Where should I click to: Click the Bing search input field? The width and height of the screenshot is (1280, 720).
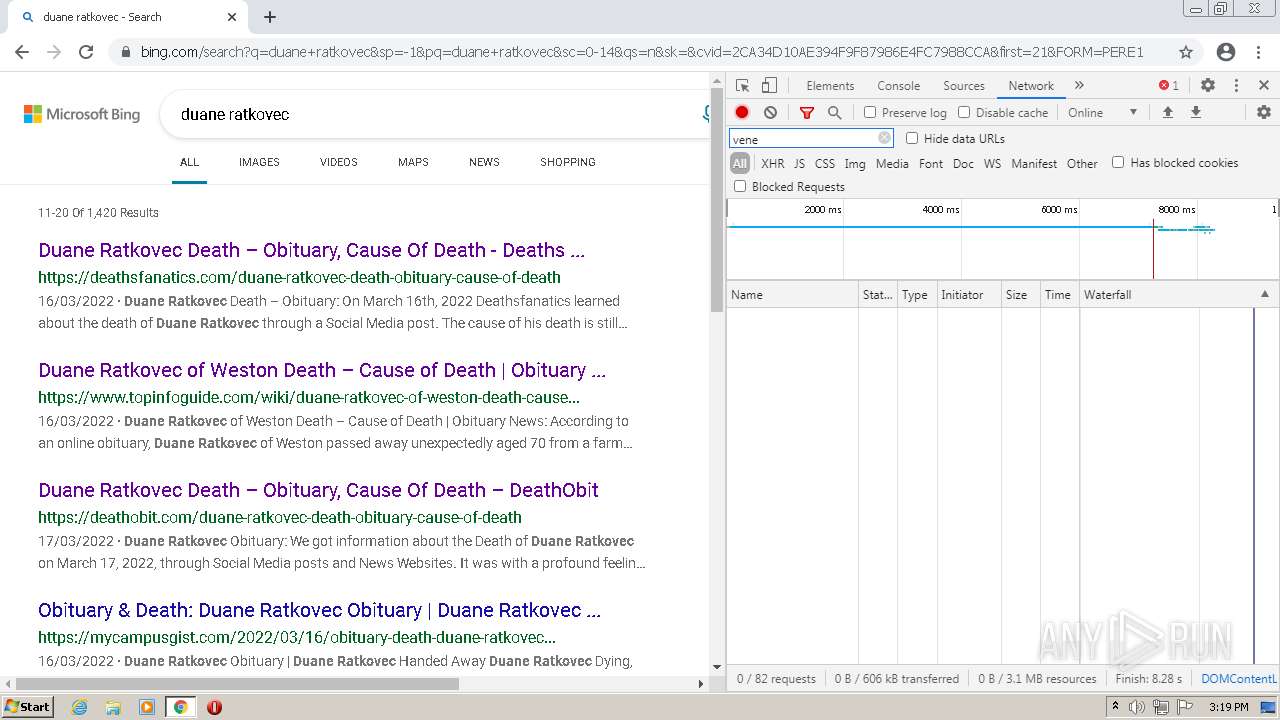click(x=435, y=114)
